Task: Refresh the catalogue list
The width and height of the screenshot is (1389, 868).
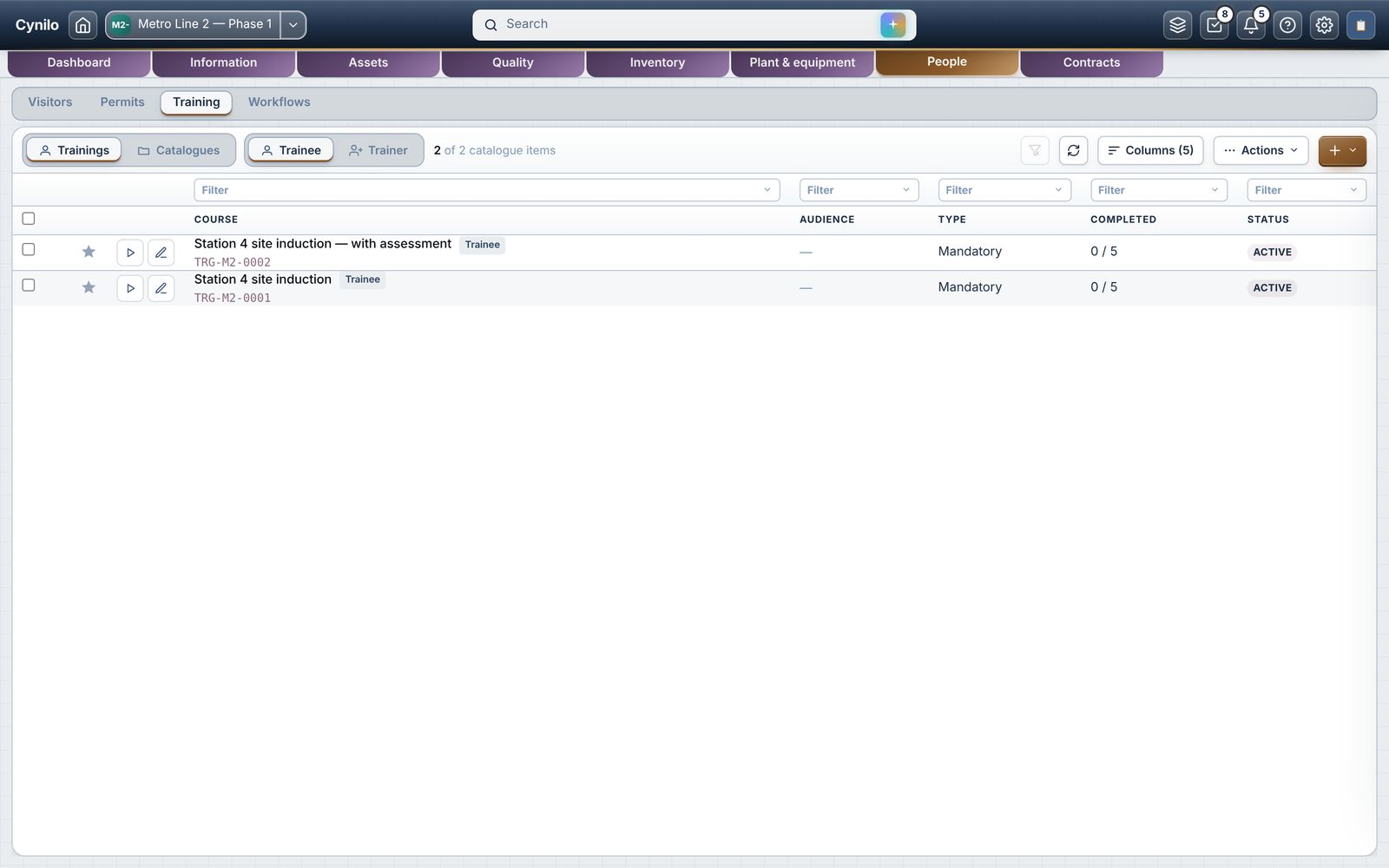Action: pyautogui.click(x=1073, y=150)
